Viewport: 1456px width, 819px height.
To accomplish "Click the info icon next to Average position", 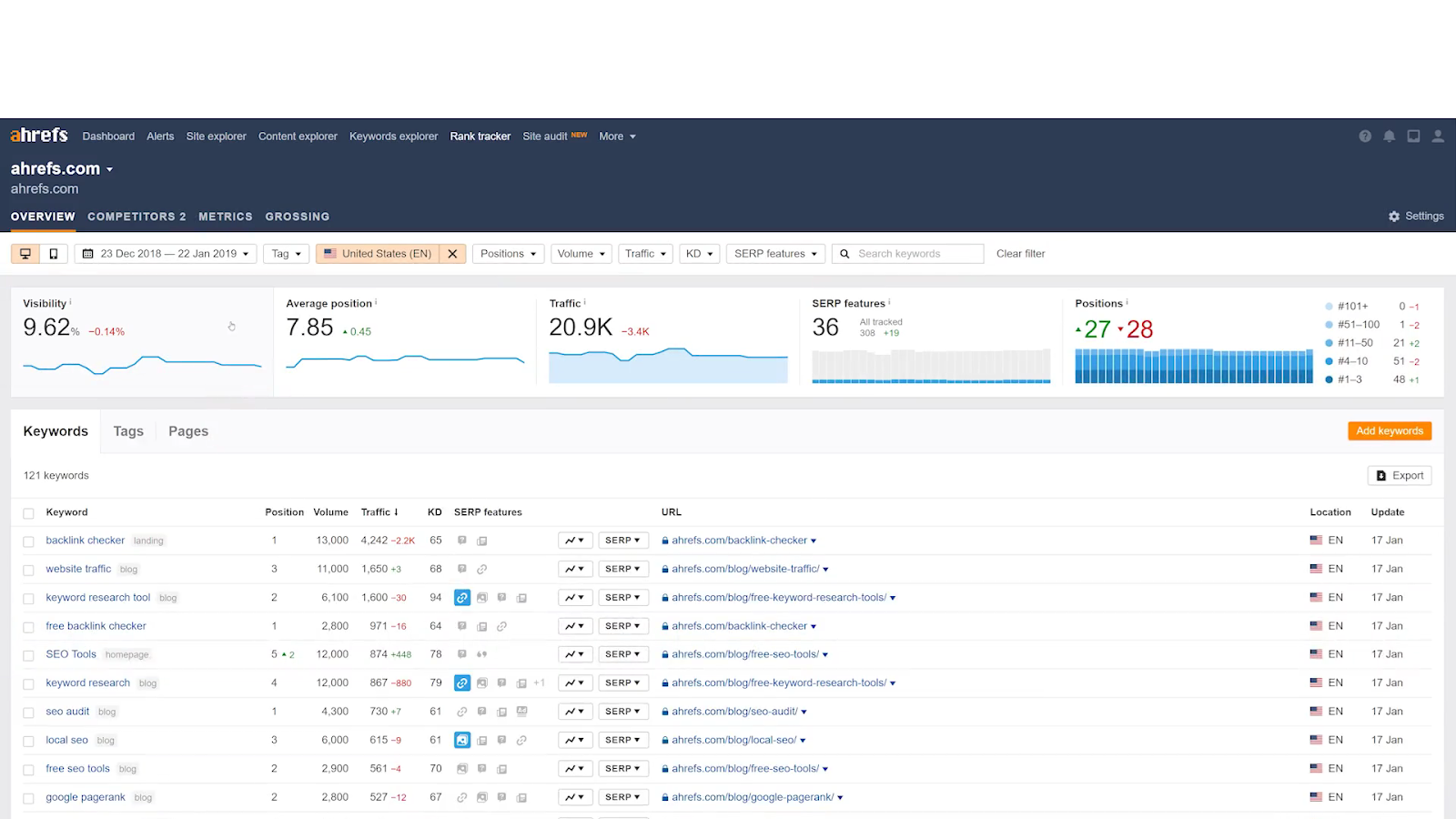I will (376, 302).
